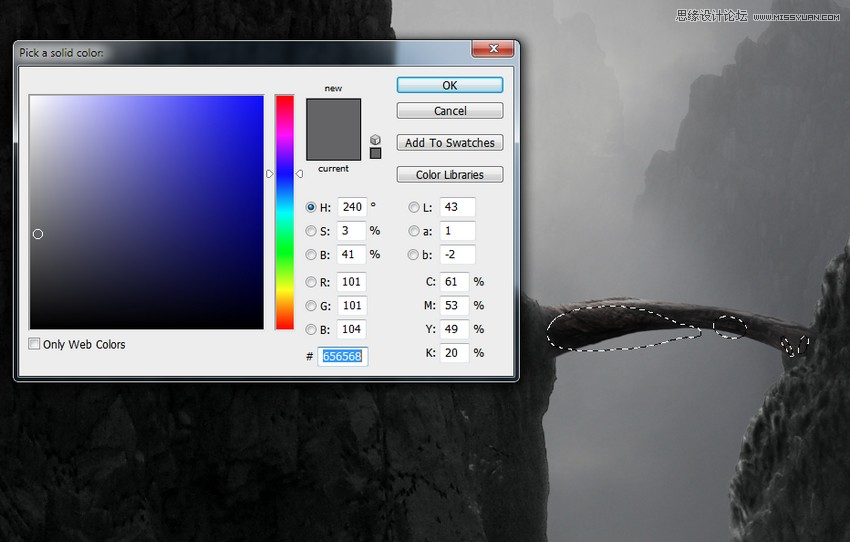Click the blue field showing 104
The height and width of the screenshot is (542, 850).
click(352, 330)
